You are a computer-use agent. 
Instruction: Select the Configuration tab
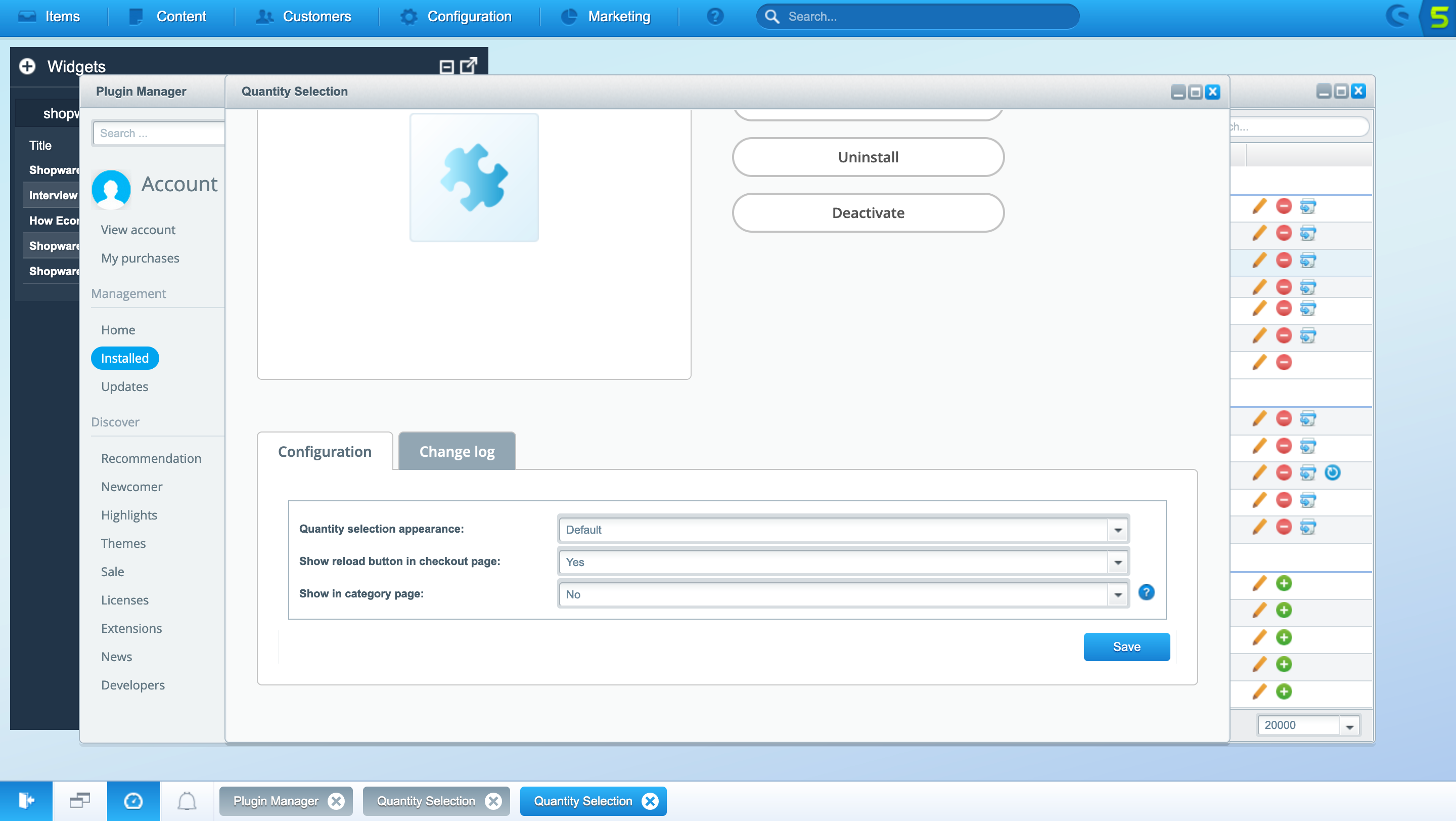click(325, 451)
